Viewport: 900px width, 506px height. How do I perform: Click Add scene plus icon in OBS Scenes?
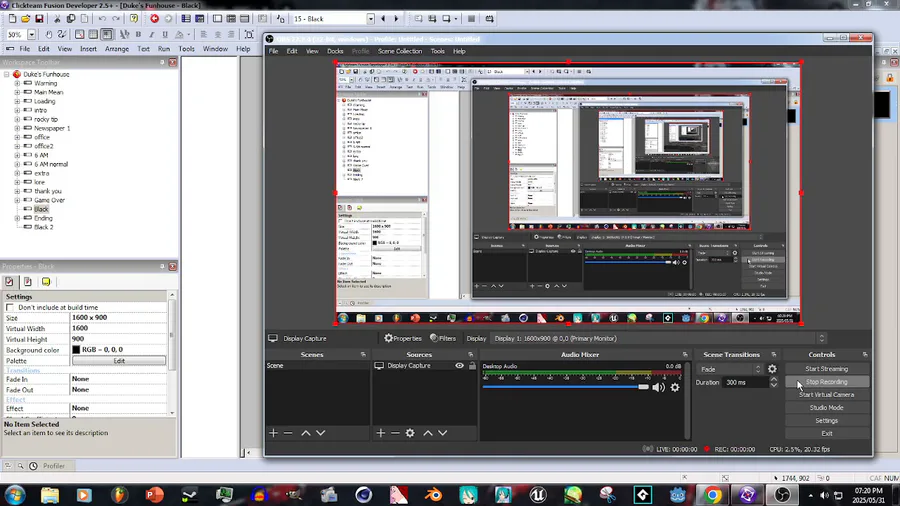tap(273, 433)
